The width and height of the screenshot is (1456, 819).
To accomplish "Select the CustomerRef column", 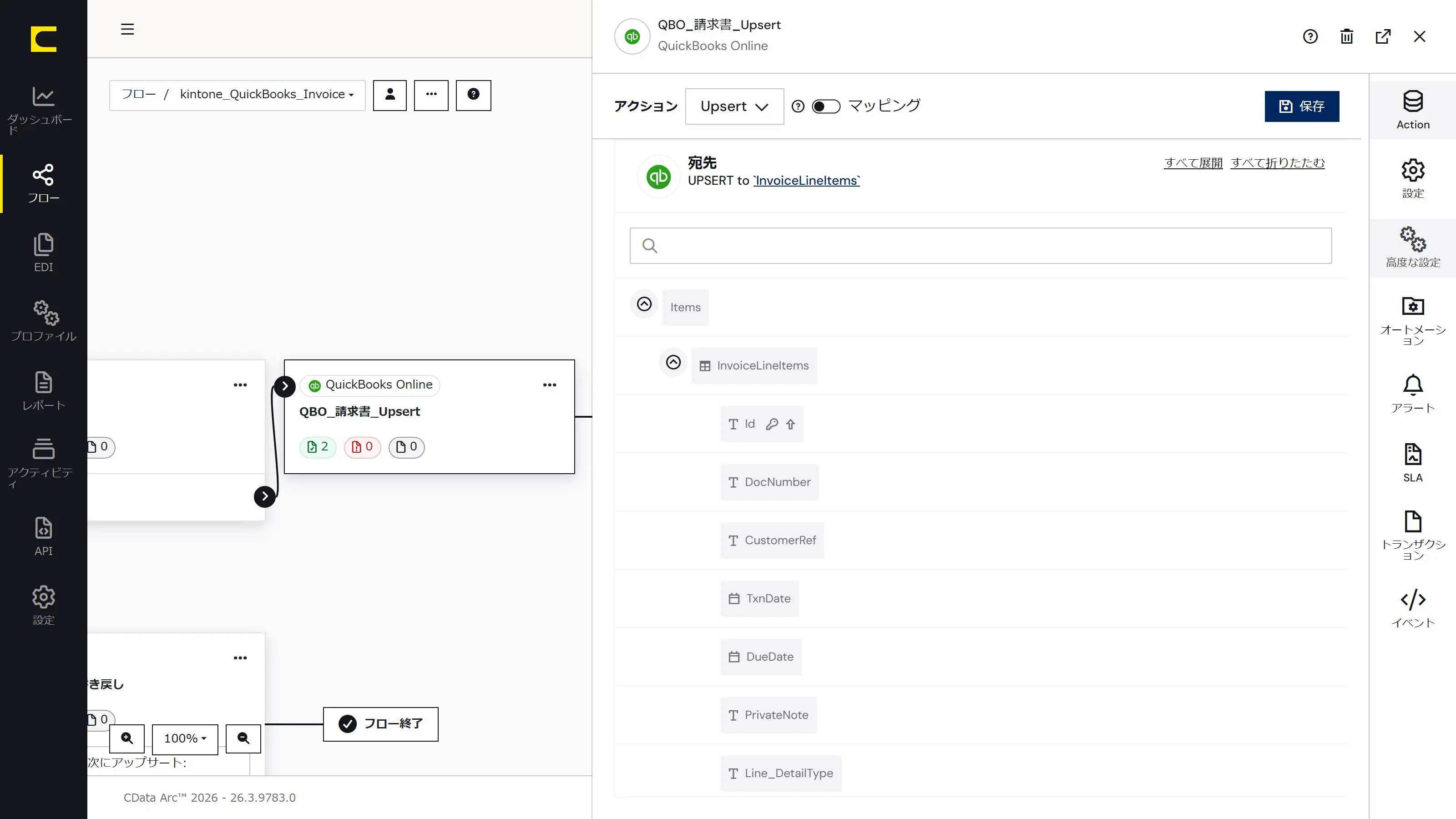I will (x=772, y=541).
